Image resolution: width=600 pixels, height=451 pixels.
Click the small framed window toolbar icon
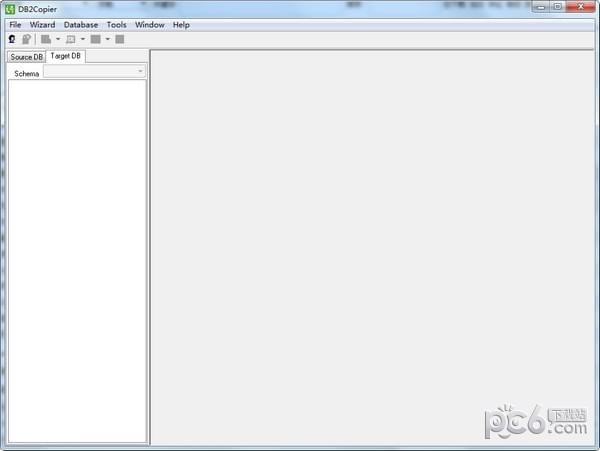tap(71, 39)
